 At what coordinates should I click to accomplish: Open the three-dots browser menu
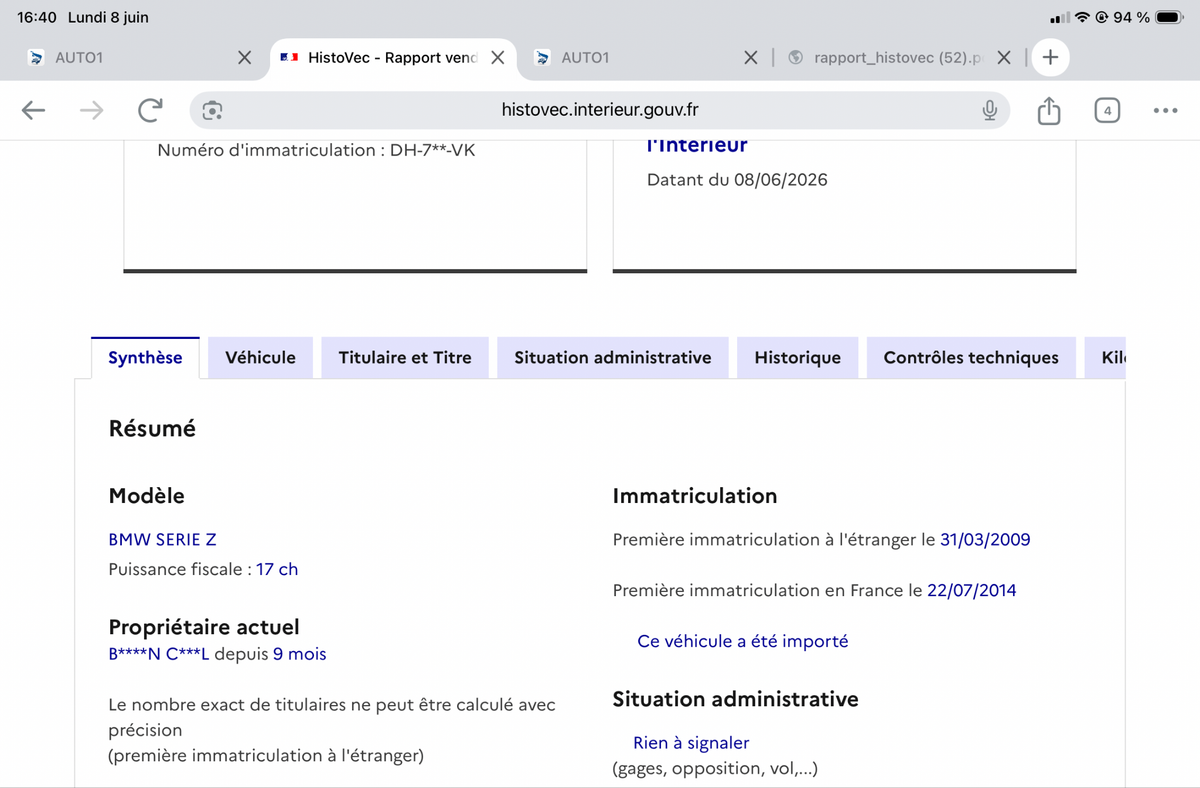click(1165, 111)
